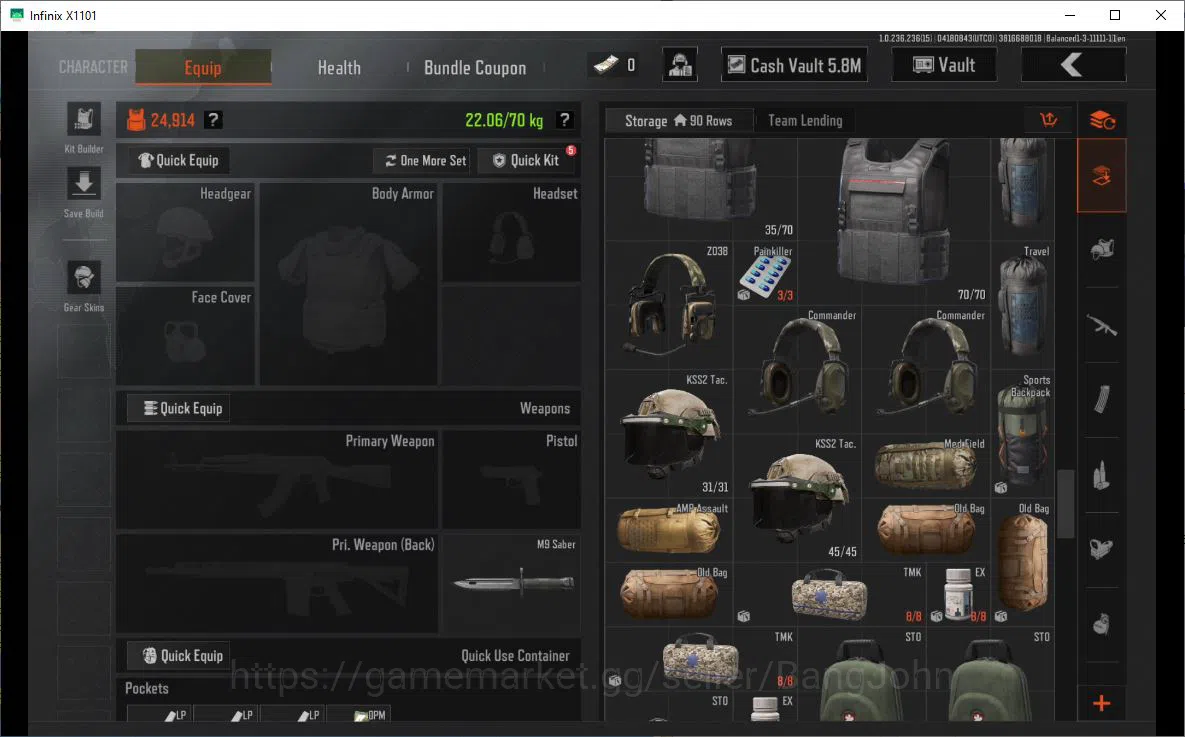Image resolution: width=1185 pixels, height=737 pixels.
Task: Select the Z036 headset item
Action: tap(669, 305)
